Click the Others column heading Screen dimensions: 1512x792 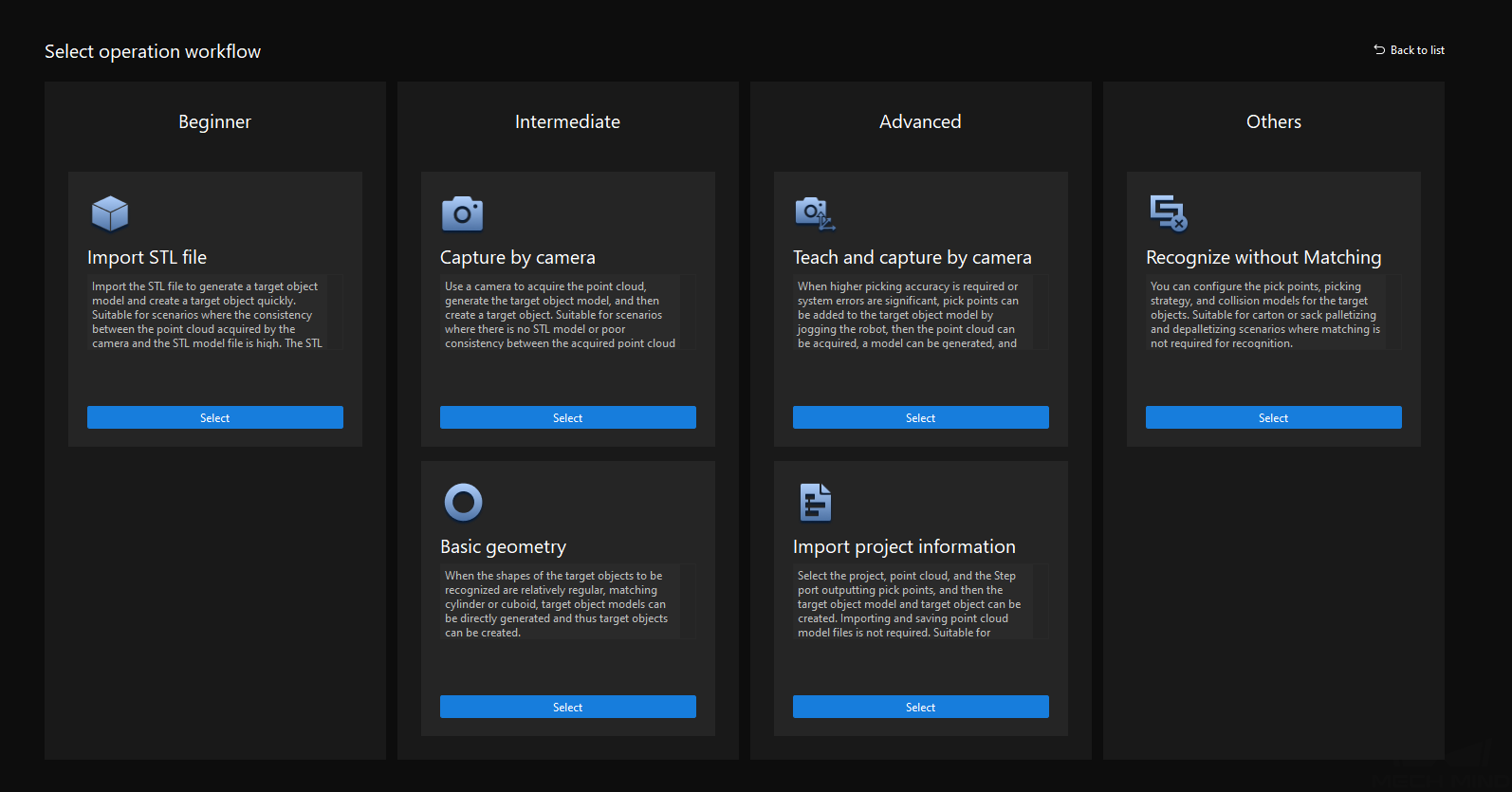tap(1273, 121)
